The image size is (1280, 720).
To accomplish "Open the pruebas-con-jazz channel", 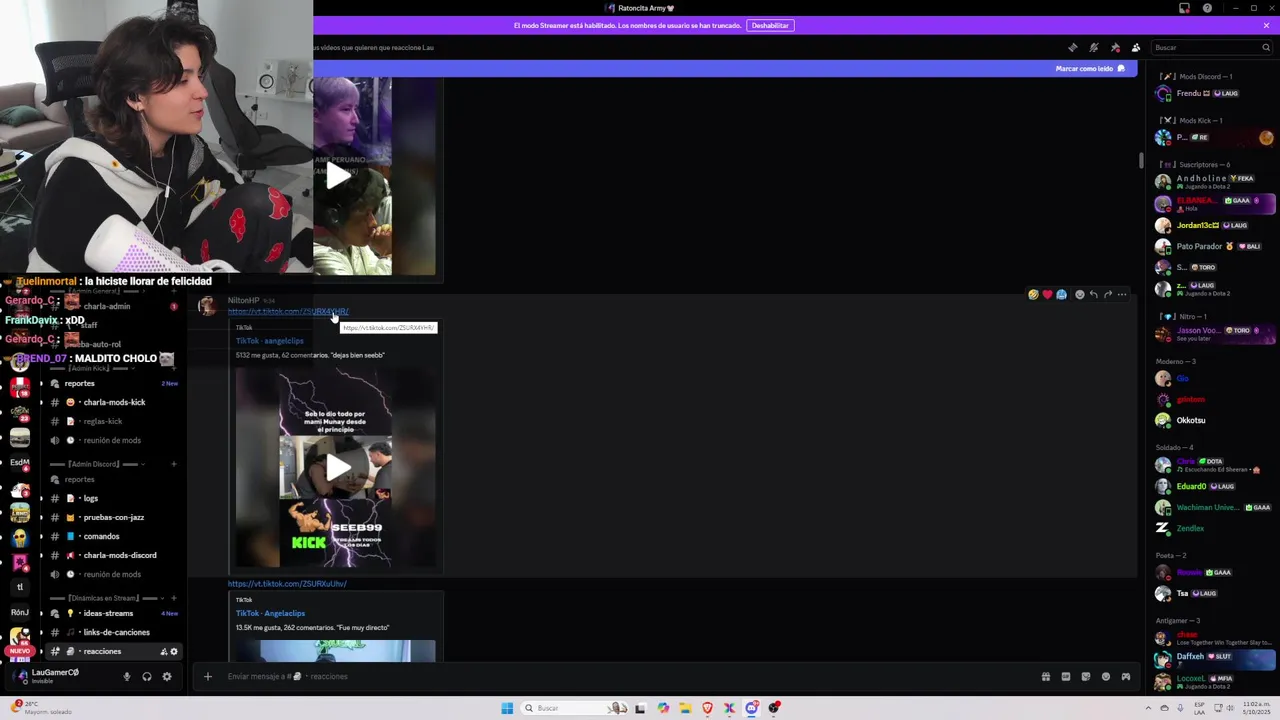I will pos(115,517).
